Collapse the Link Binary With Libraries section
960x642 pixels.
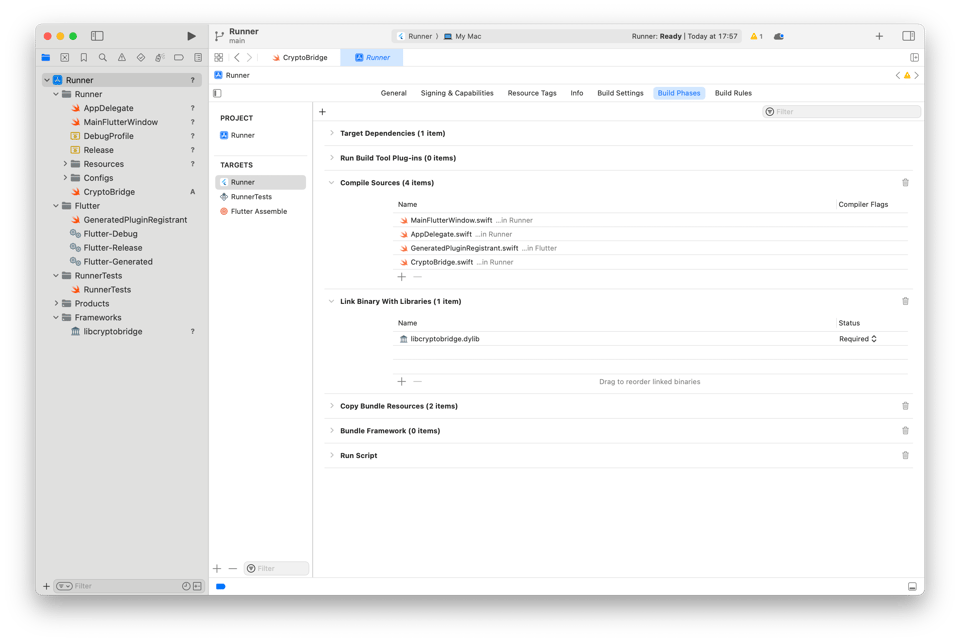pyautogui.click(x=332, y=301)
